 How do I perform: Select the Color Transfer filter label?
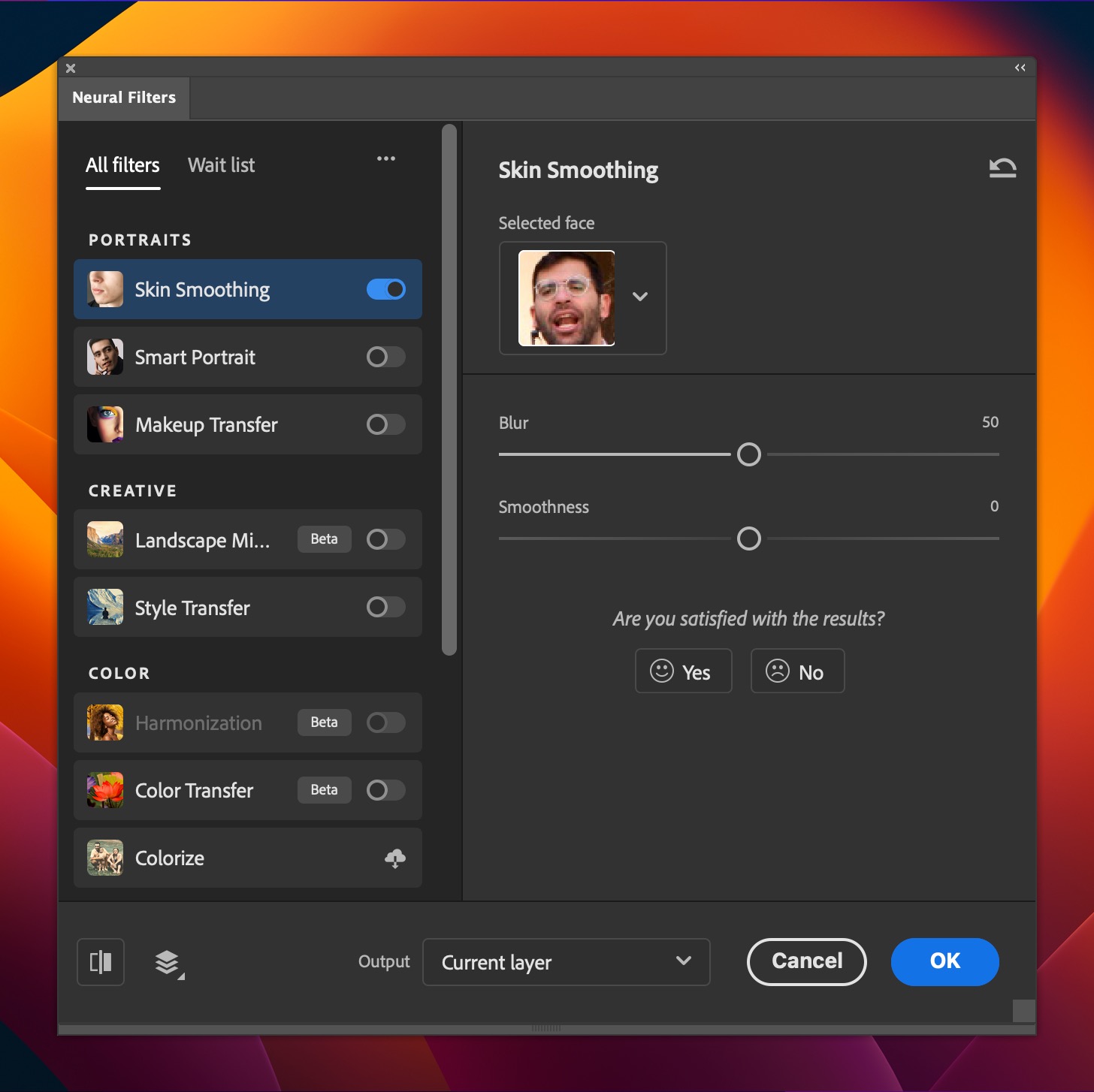[194, 791]
